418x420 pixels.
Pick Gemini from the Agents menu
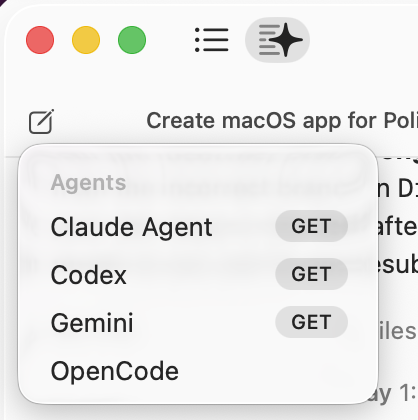coord(92,323)
